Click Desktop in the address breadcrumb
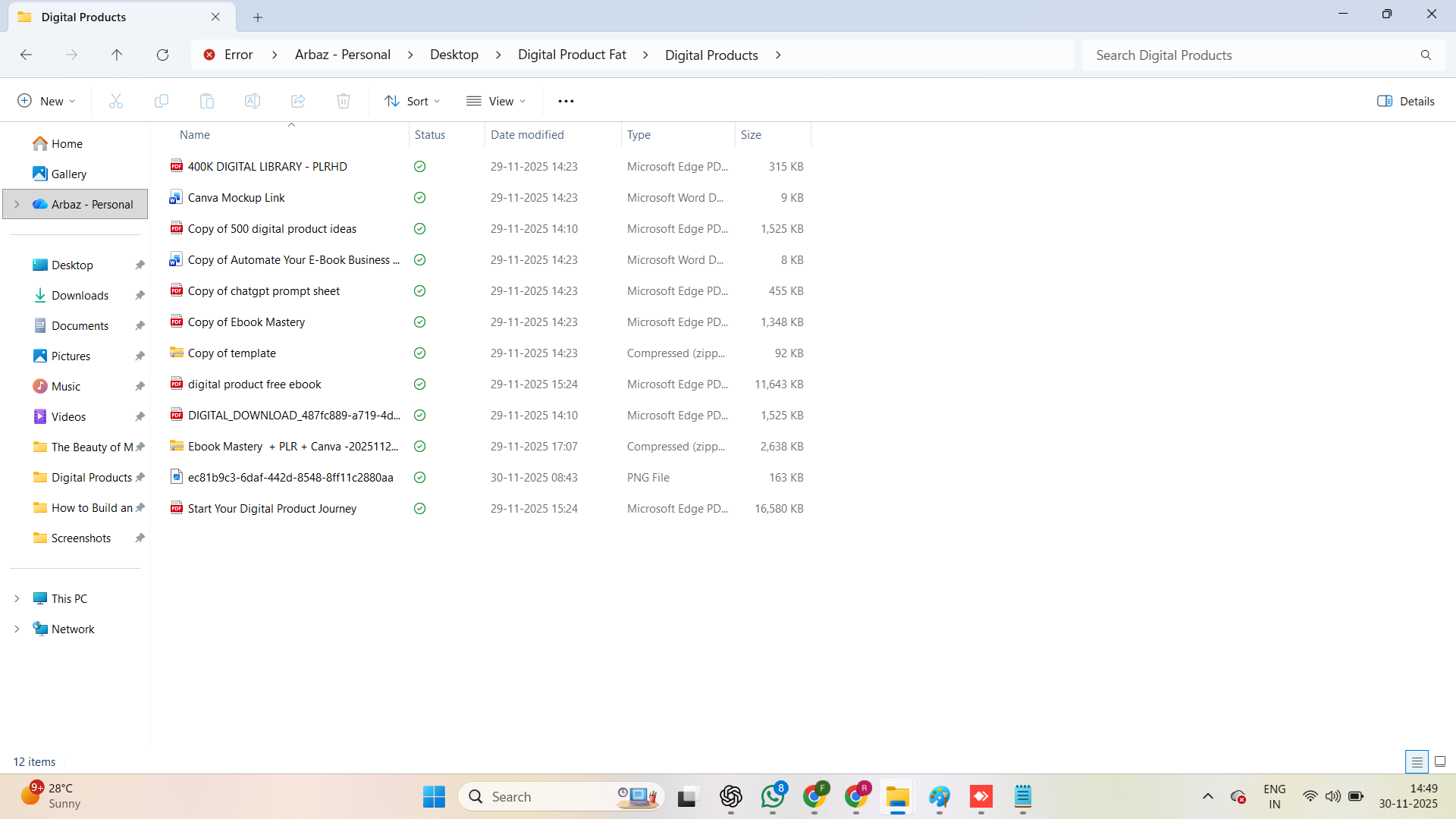The width and height of the screenshot is (1456, 819). click(x=453, y=55)
